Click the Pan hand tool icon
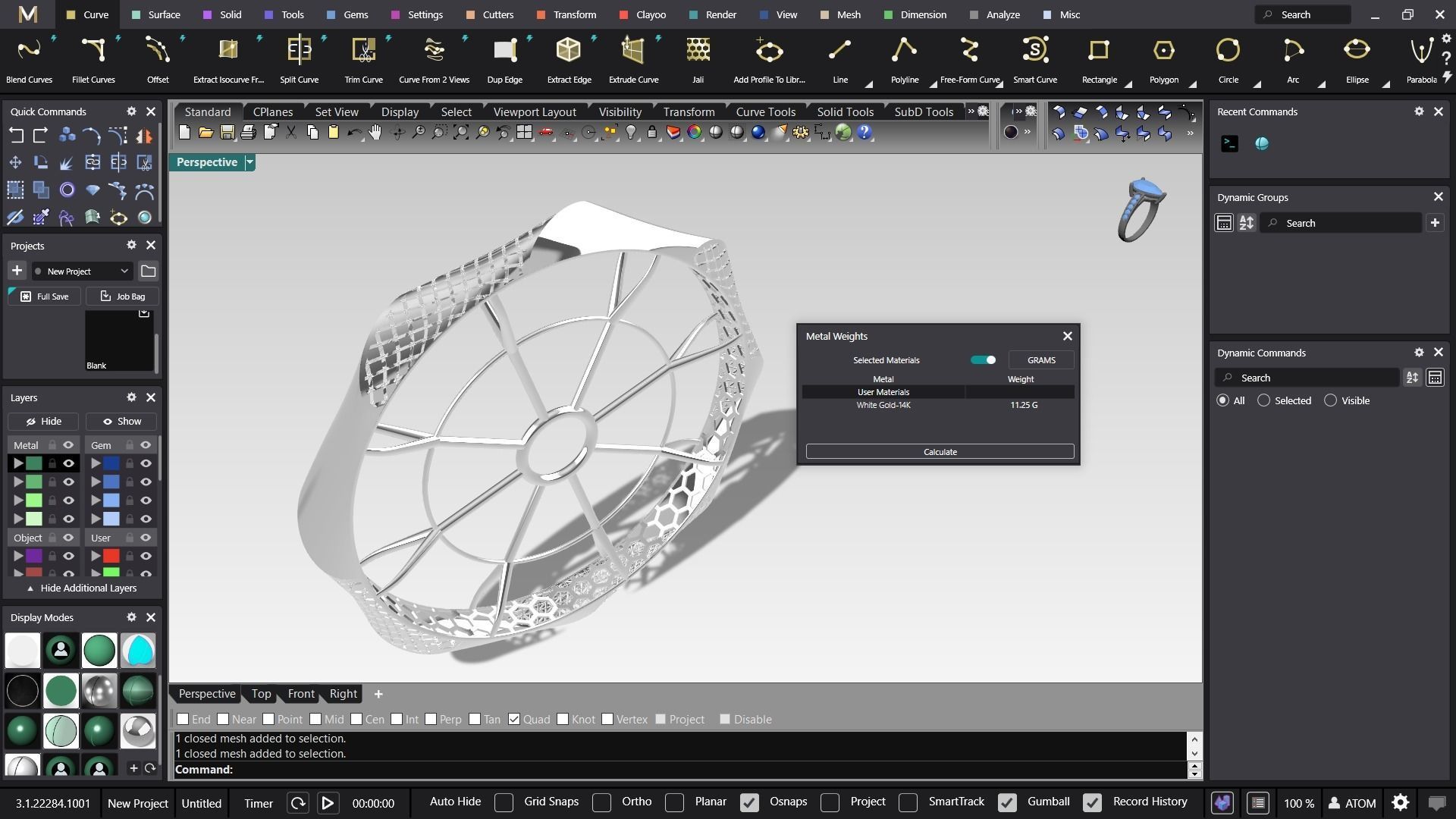The image size is (1456, 819). [375, 133]
